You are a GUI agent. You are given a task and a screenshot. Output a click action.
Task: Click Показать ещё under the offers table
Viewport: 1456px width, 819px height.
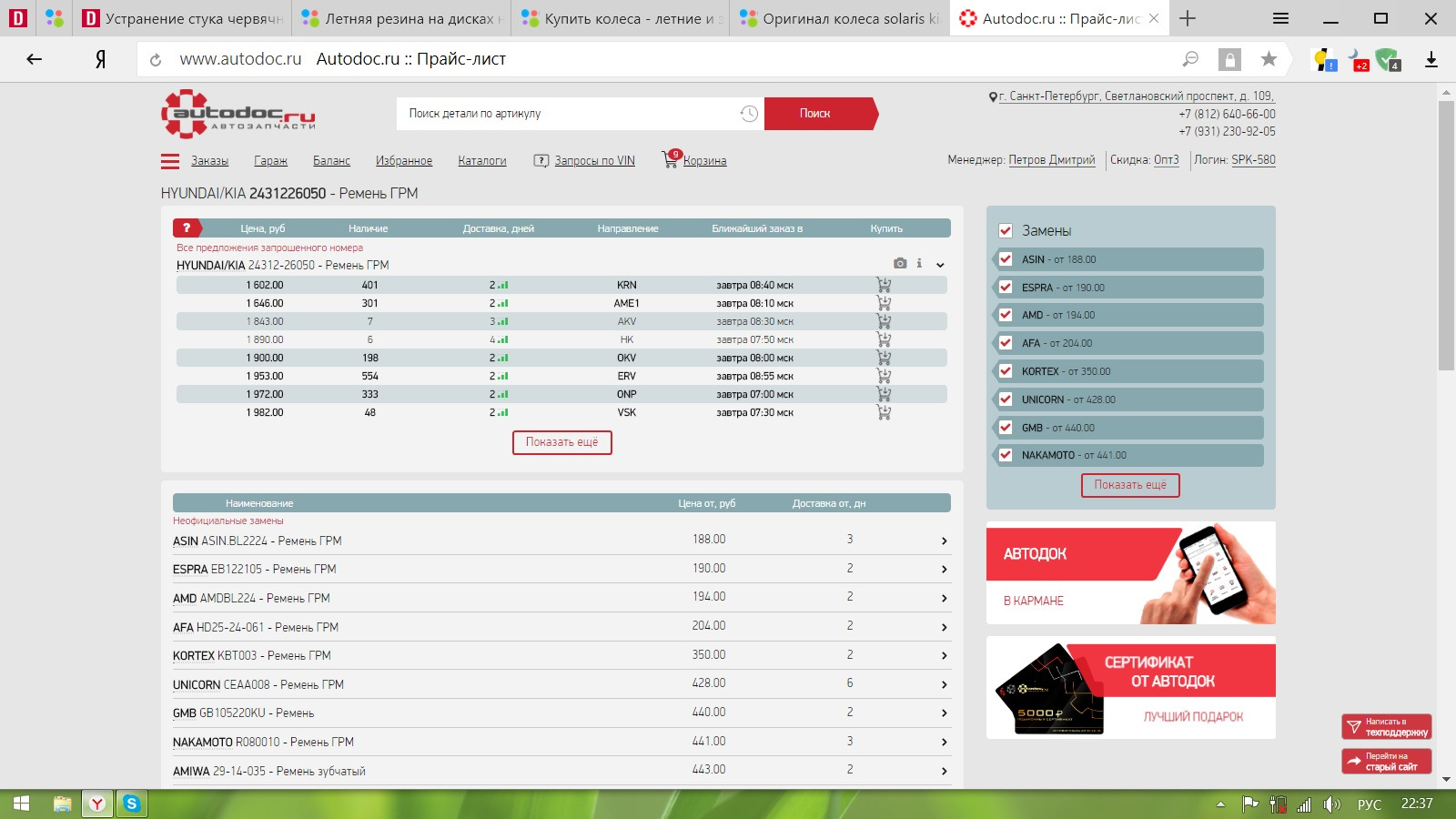tap(562, 442)
